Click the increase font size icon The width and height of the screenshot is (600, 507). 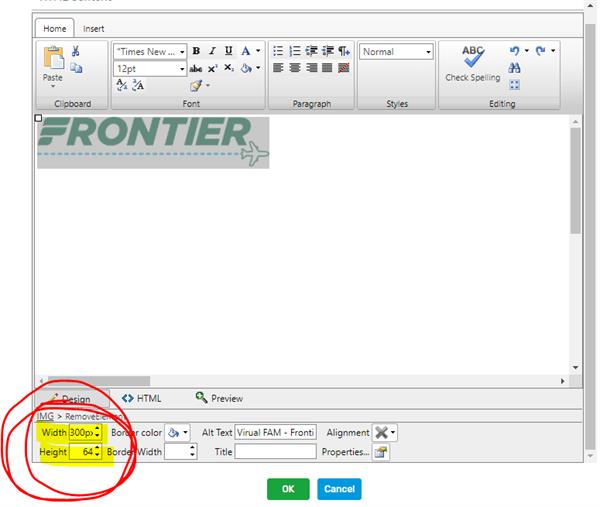pyautogui.click(x=138, y=85)
